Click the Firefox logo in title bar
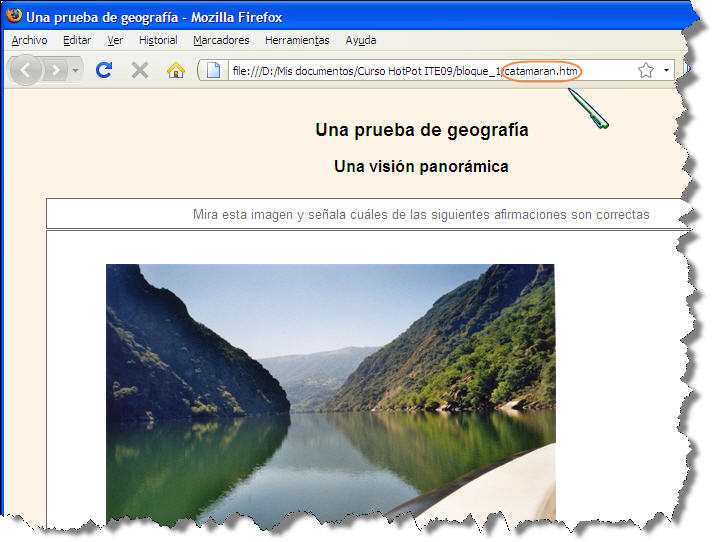 (14, 16)
